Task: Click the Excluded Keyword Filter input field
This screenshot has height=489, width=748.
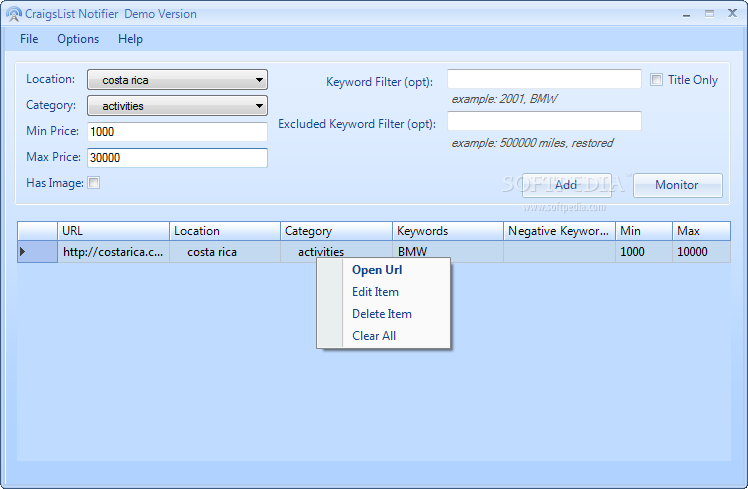Action: [x=544, y=121]
